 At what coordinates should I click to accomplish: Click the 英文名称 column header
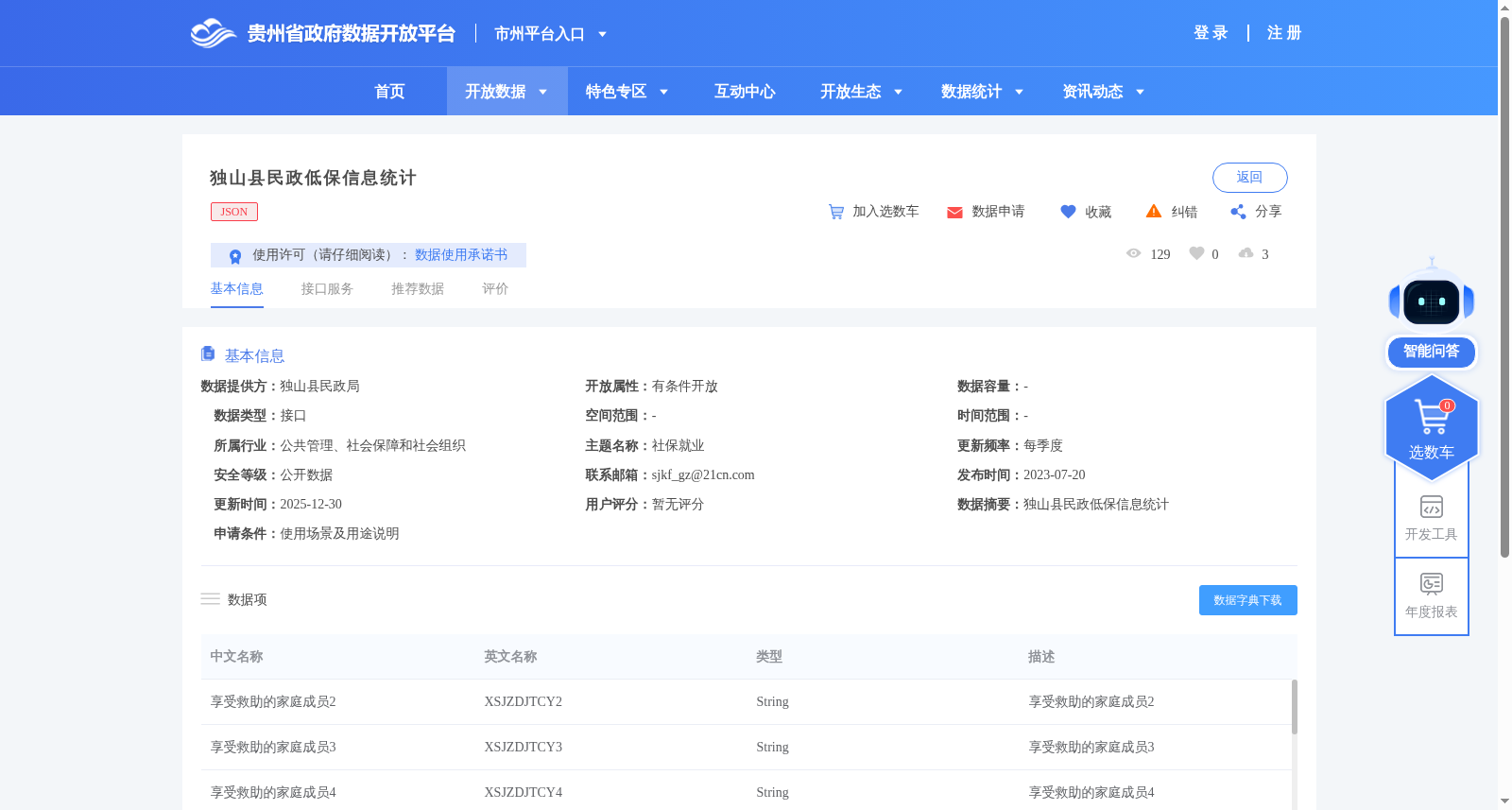pos(510,656)
